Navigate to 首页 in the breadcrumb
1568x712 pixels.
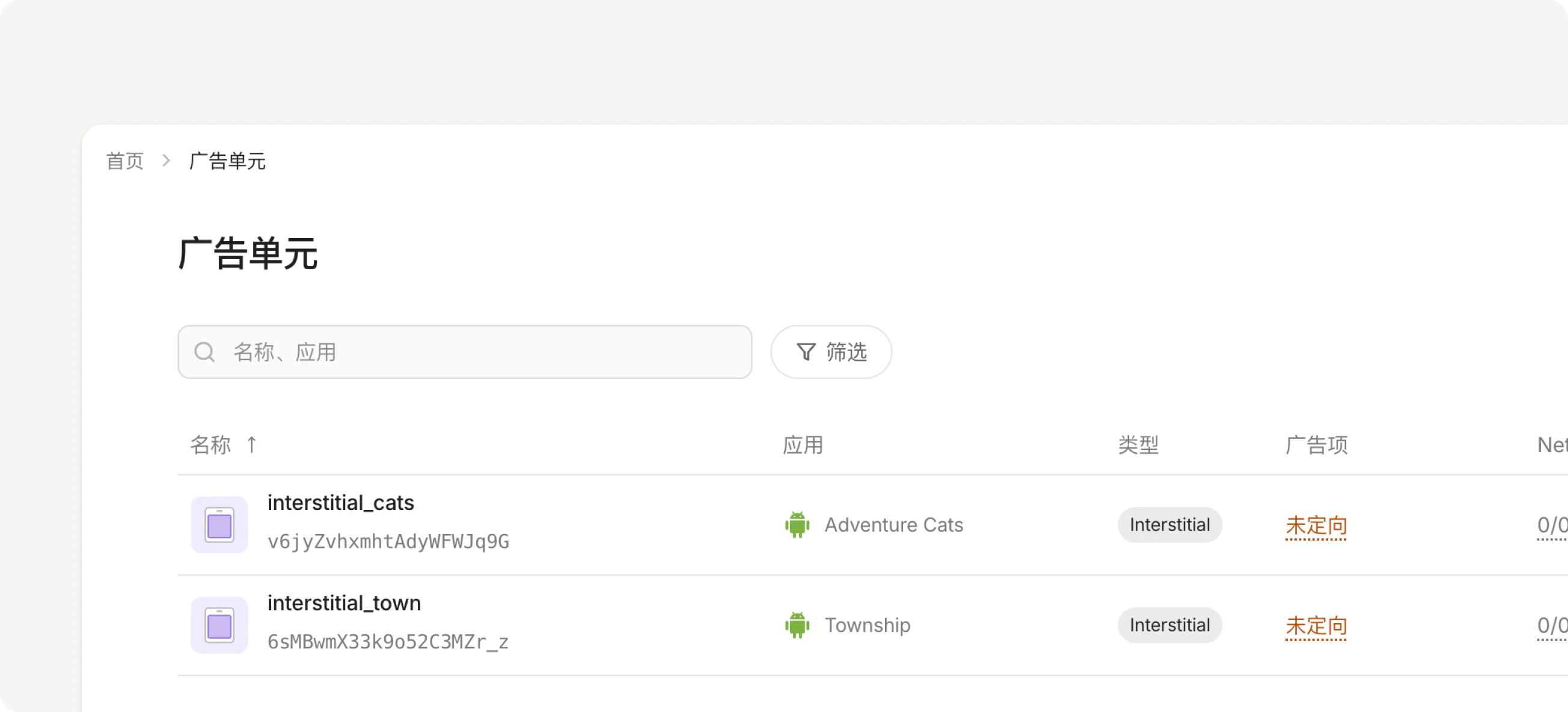125,160
